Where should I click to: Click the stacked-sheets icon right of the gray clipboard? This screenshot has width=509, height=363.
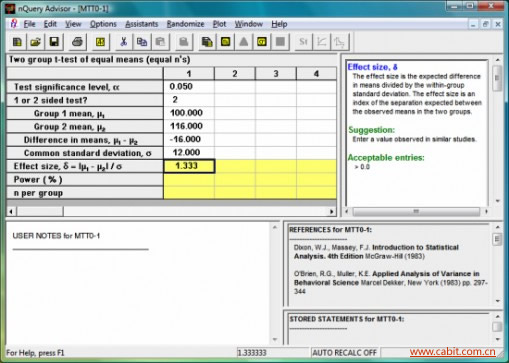coord(207,42)
